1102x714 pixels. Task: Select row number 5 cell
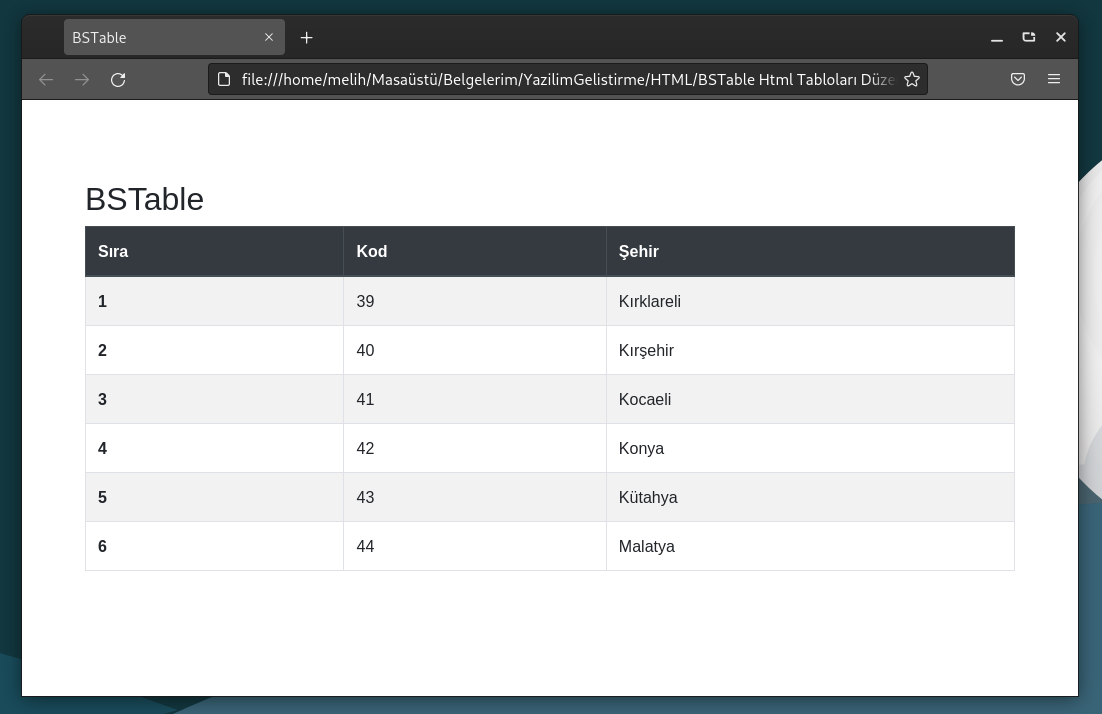click(x=214, y=498)
